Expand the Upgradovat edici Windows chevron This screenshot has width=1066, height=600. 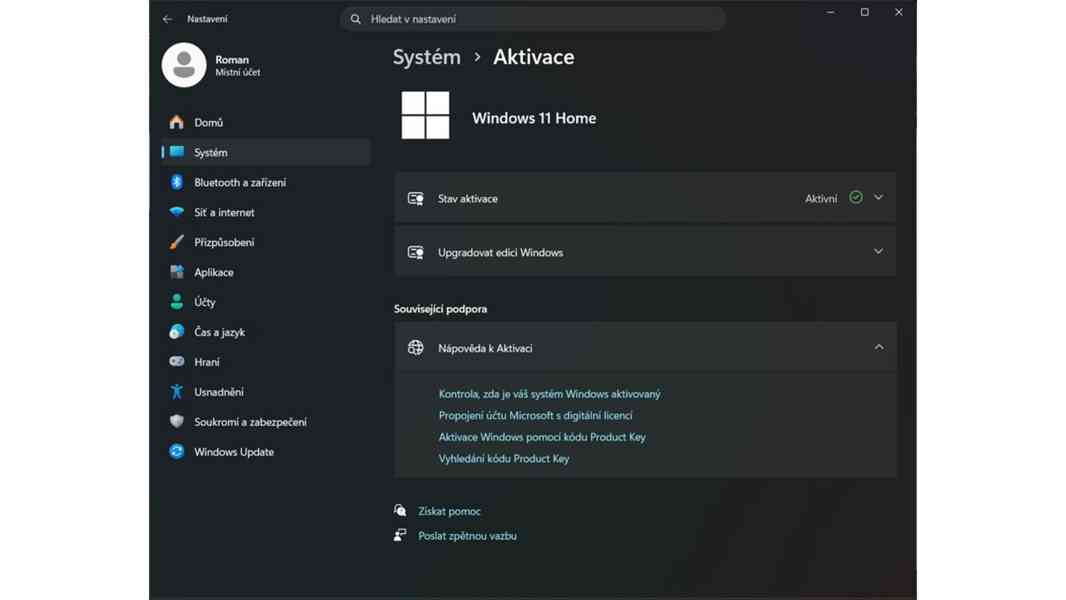click(x=878, y=251)
